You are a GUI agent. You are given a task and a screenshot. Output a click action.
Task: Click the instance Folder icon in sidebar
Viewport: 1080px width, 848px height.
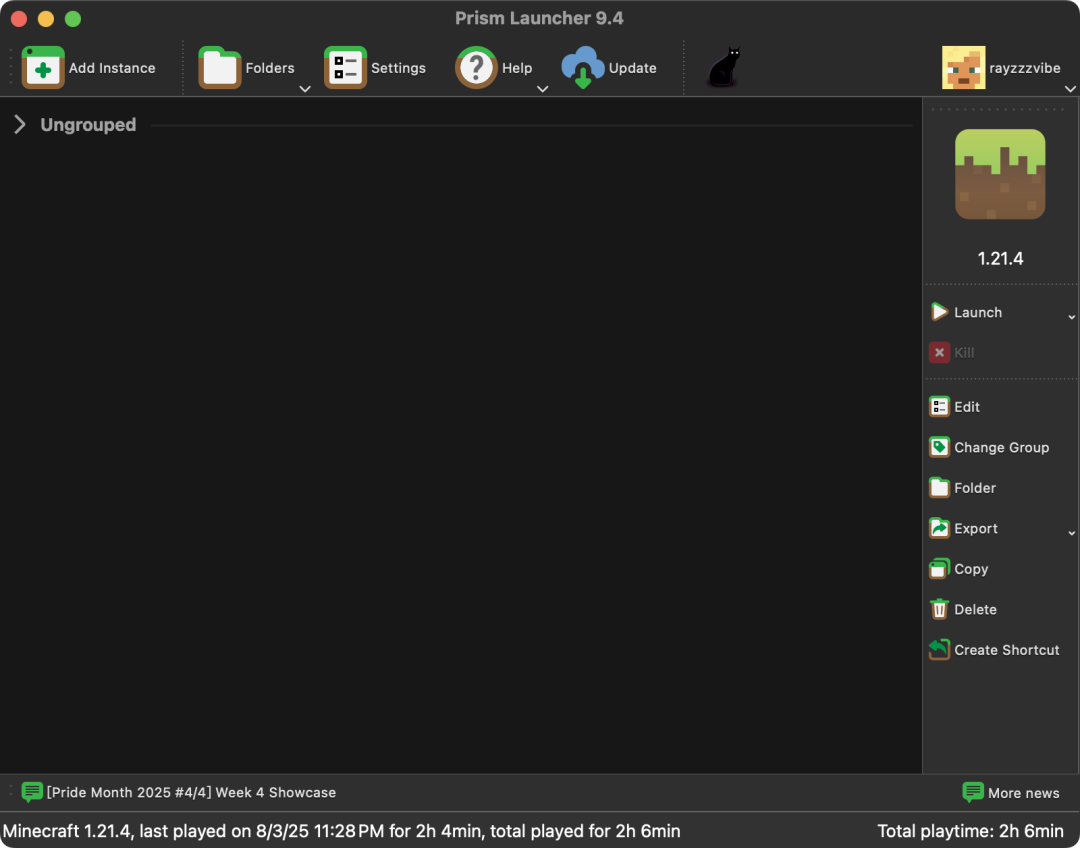(939, 488)
